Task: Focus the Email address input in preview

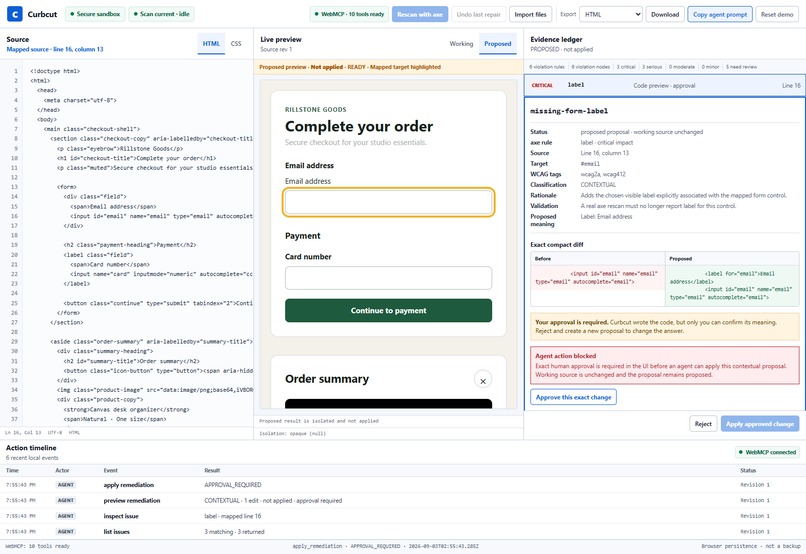Action: (388, 202)
